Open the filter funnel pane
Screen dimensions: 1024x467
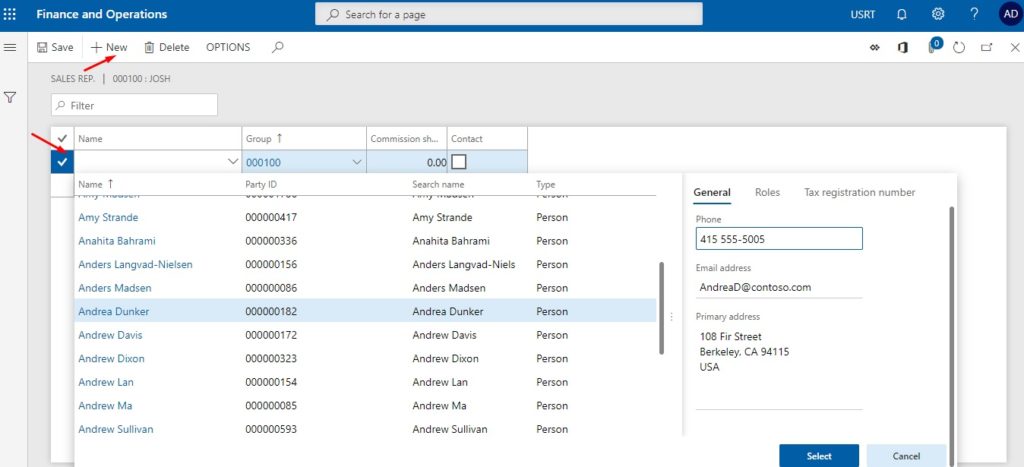pos(10,98)
